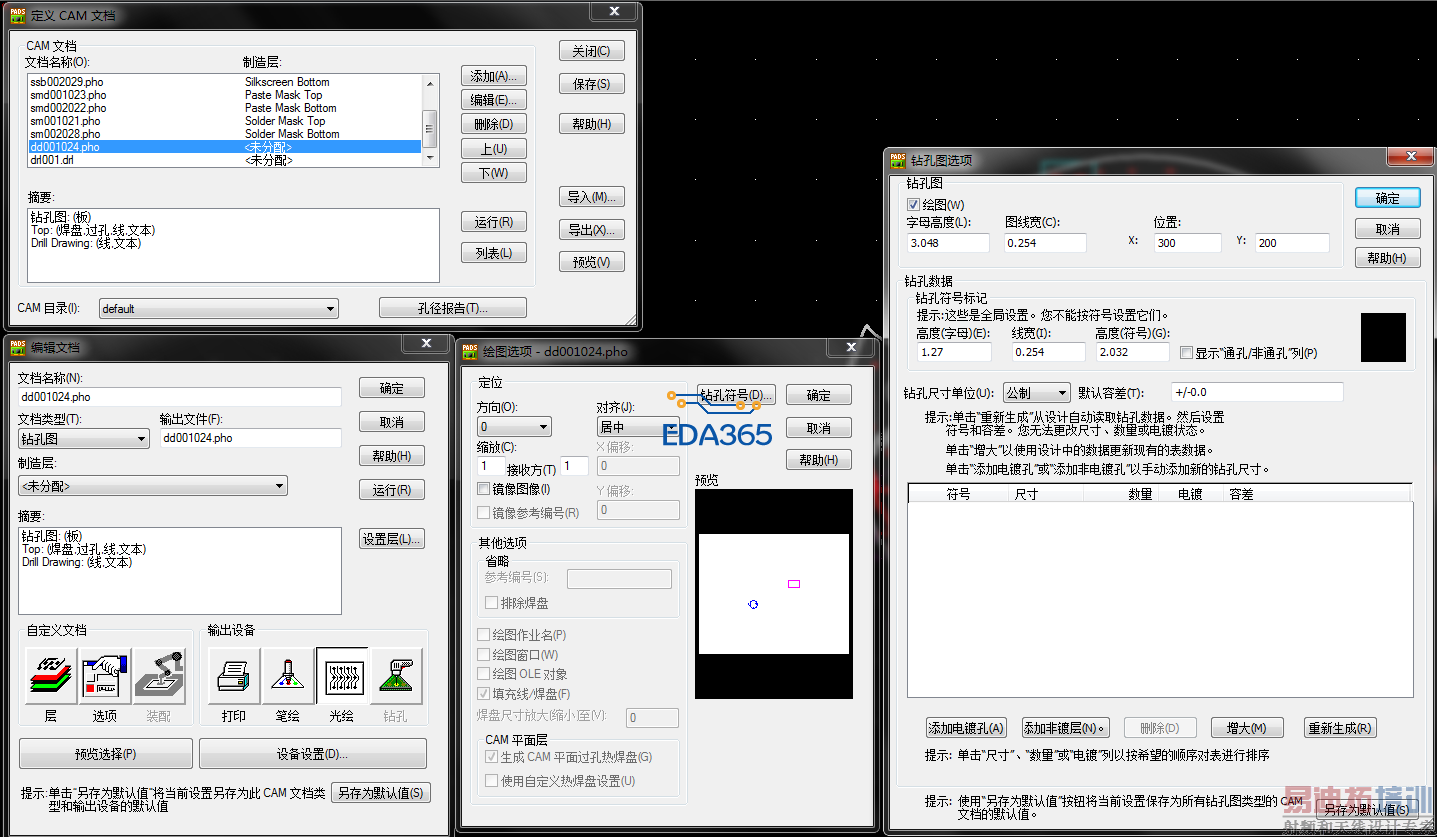Click the 列表(L) button
This screenshot has width=1437, height=837.
(x=494, y=253)
